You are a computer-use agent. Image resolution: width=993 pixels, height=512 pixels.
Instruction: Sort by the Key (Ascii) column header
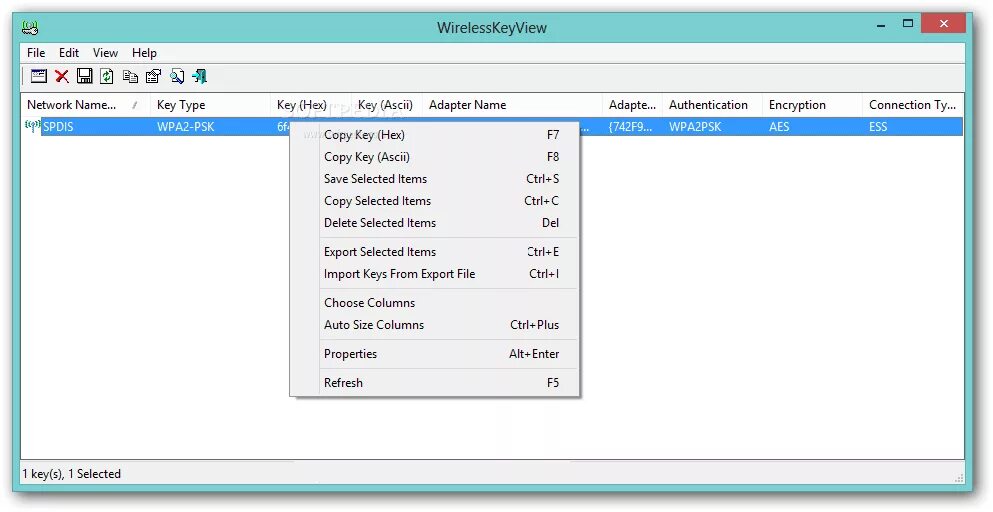[386, 105]
